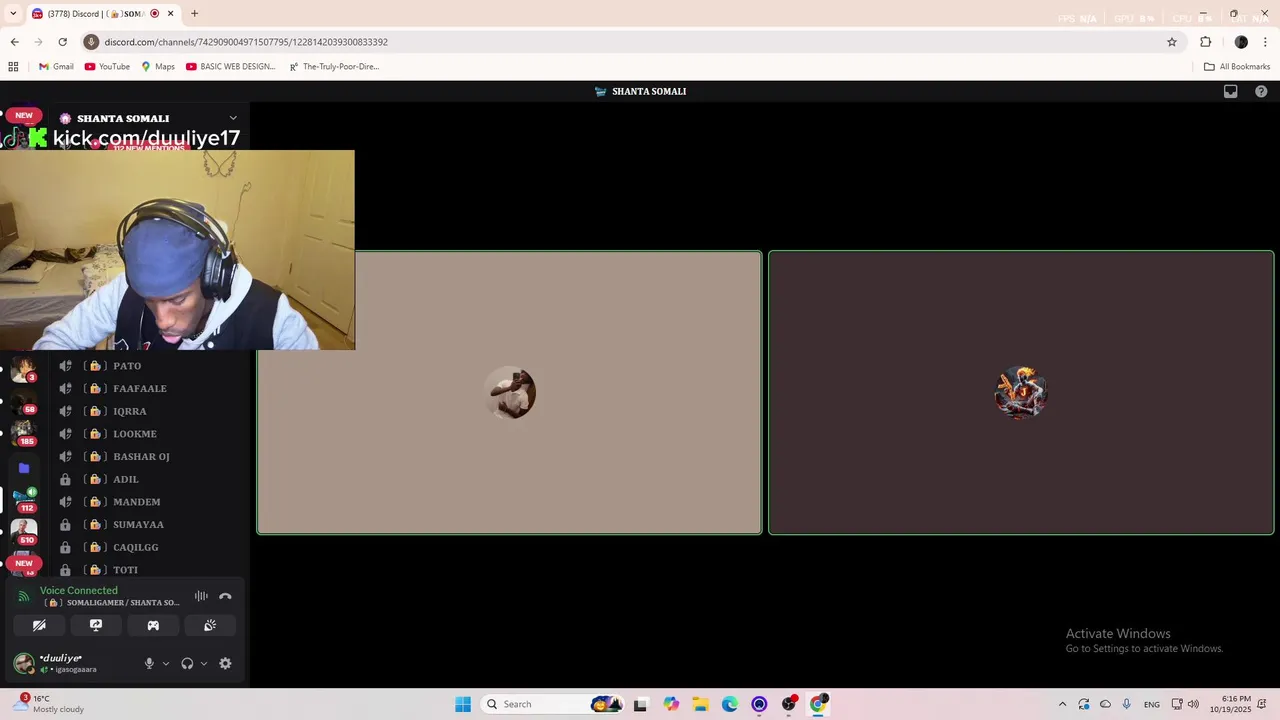Go back in browser
Screen dimensions: 1280x720
coord(14,42)
